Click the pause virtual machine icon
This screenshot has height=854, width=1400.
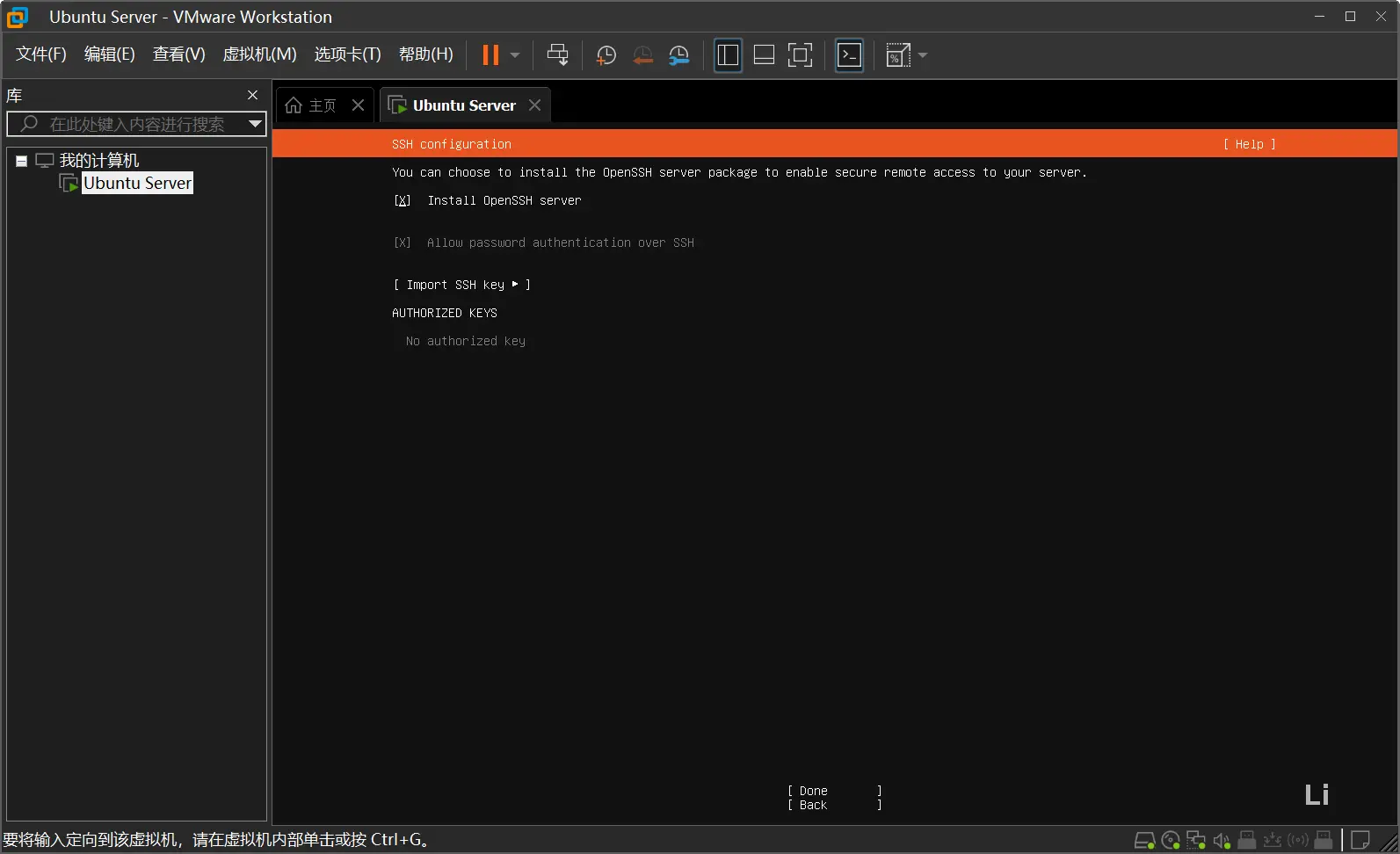click(490, 55)
